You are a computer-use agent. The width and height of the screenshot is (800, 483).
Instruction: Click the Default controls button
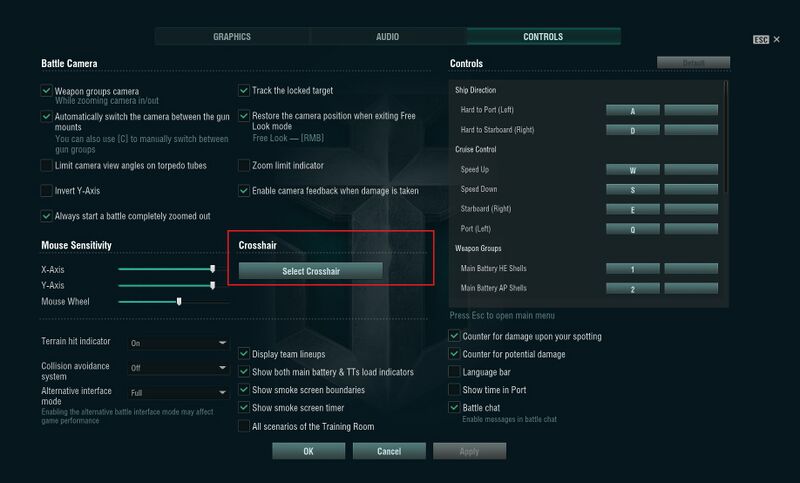693,63
